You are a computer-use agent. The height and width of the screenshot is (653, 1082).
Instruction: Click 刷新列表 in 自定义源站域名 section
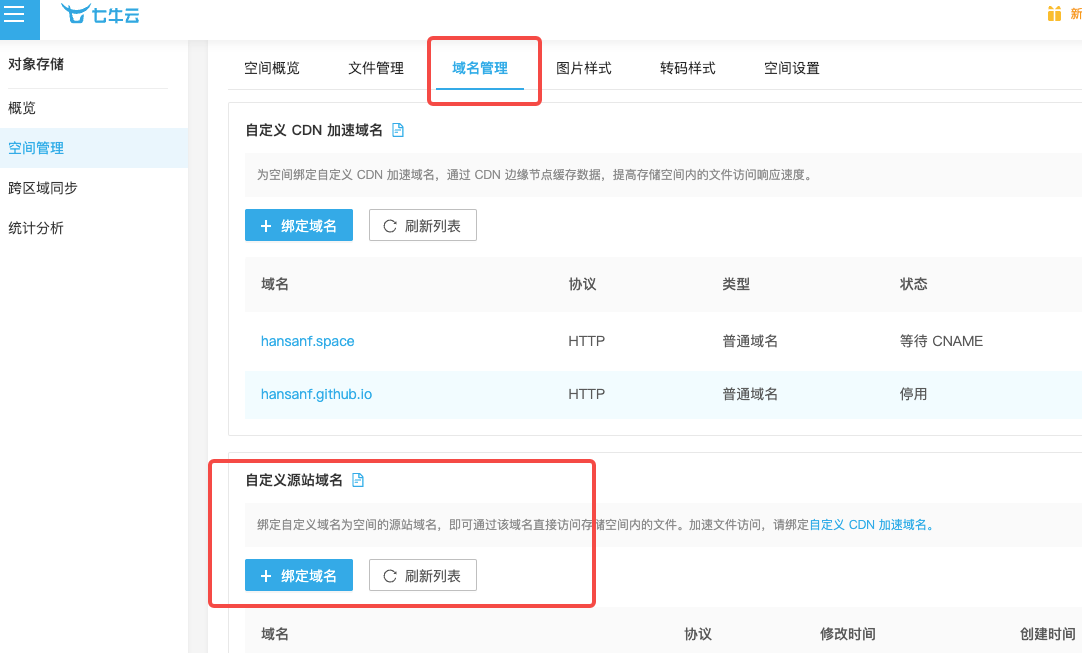pos(422,575)
